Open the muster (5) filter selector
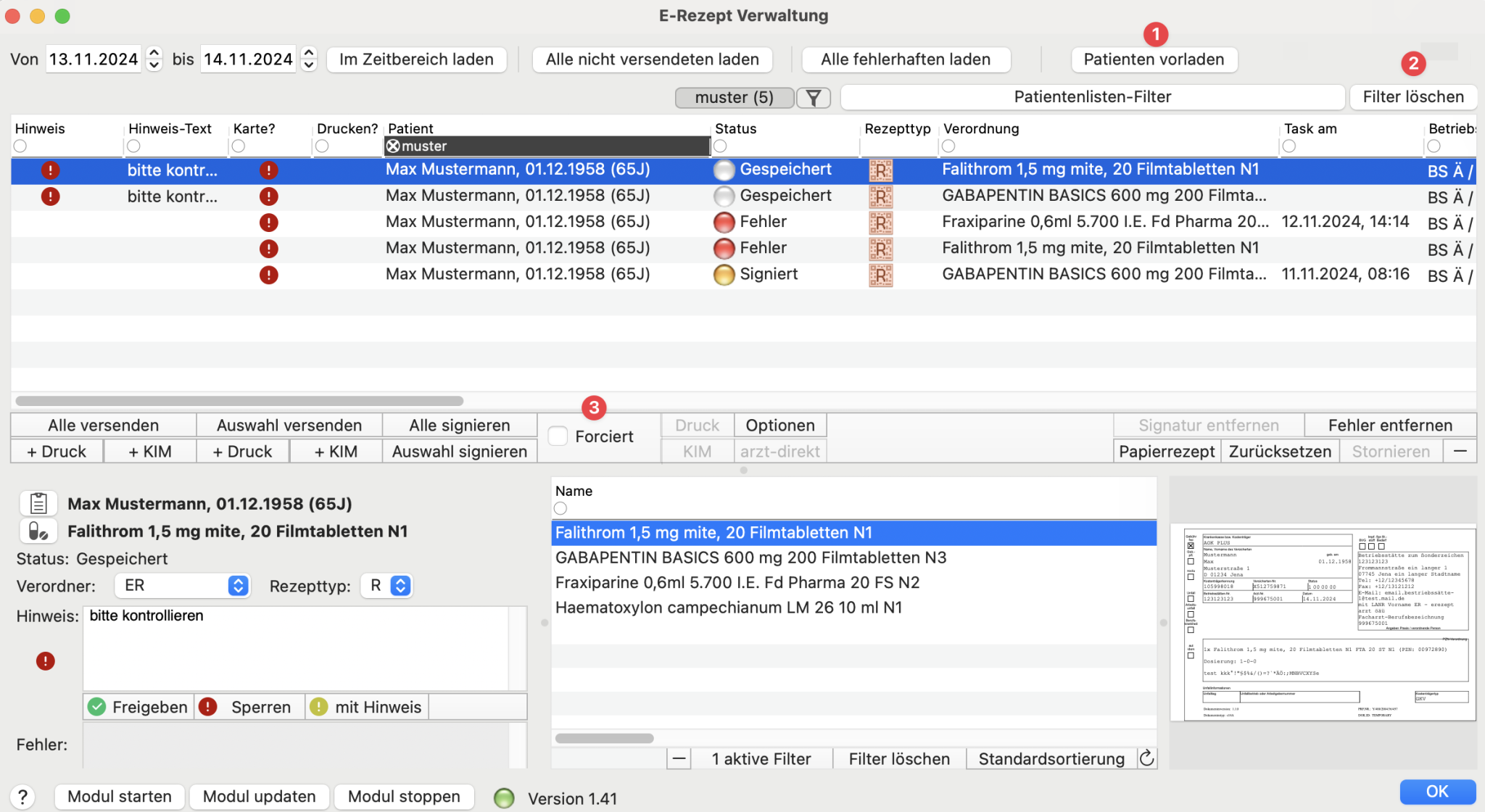1485x812 pixels. pyautogui.click(x=734, y=97)
